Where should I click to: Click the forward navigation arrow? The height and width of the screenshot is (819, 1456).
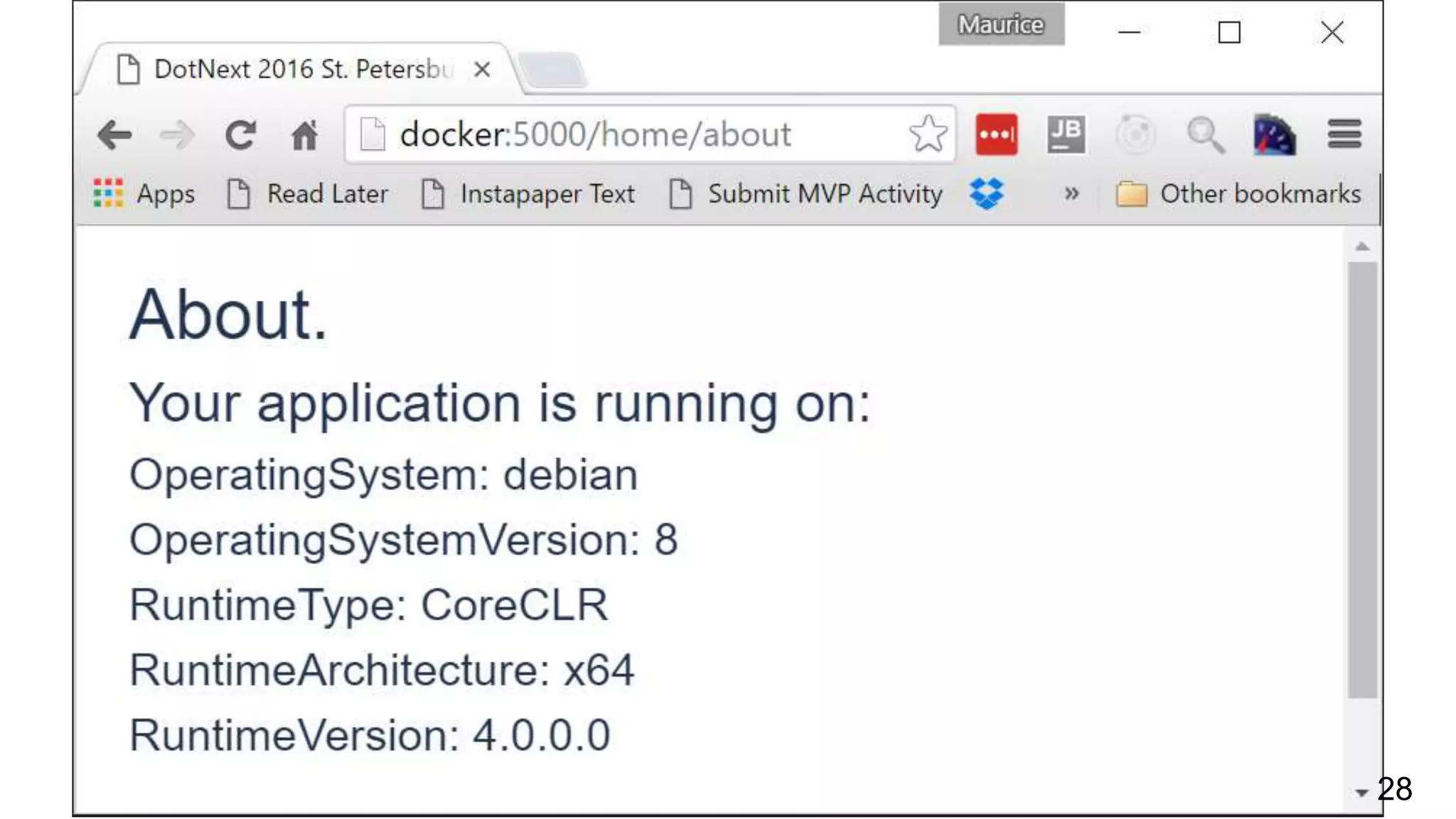[x=176, y=135]
